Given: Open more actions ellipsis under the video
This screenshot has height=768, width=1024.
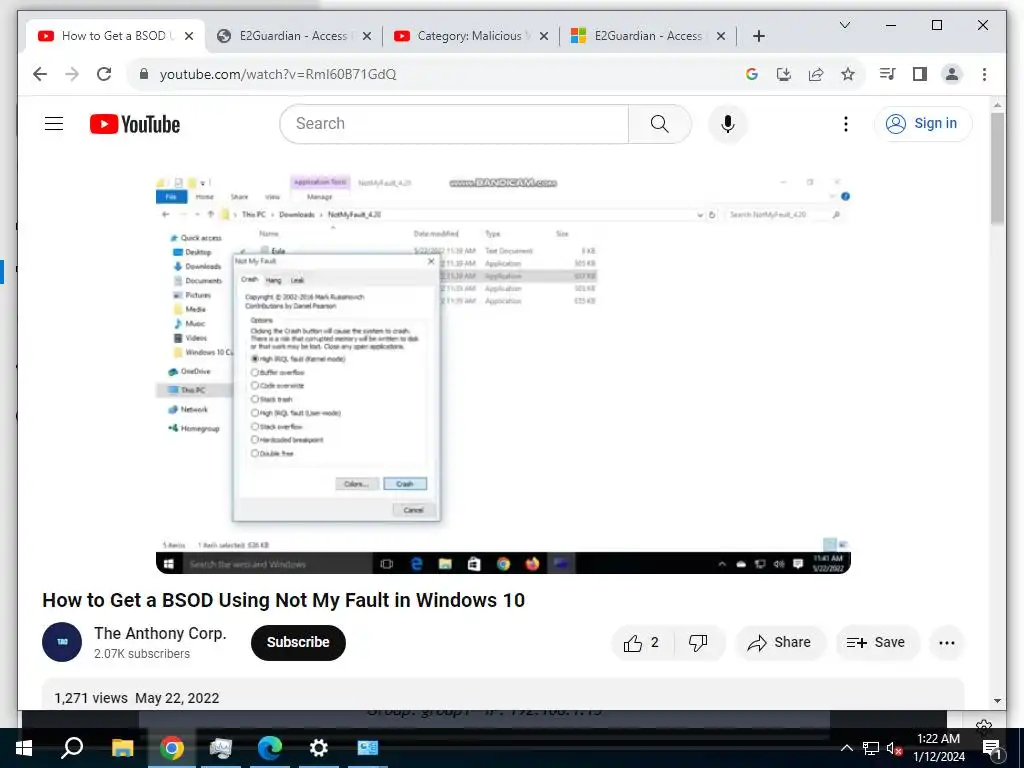Looking at the screenshot, I should [x=947, y=643].
